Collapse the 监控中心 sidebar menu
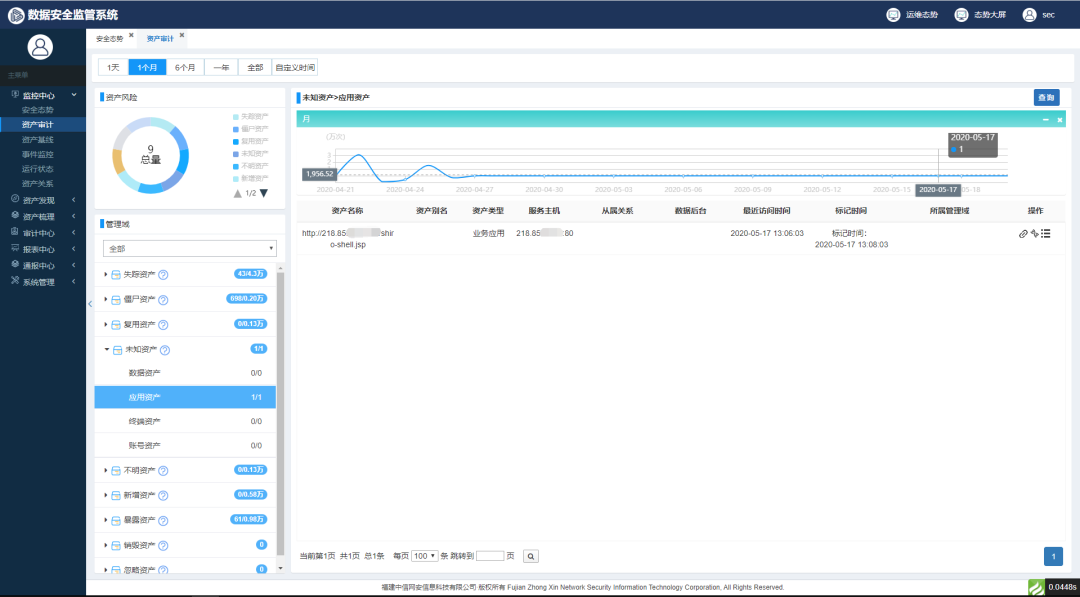Image resolution: width=1080 pixels, height=597 pixels. pyautogui.click(x=43, y=96)
